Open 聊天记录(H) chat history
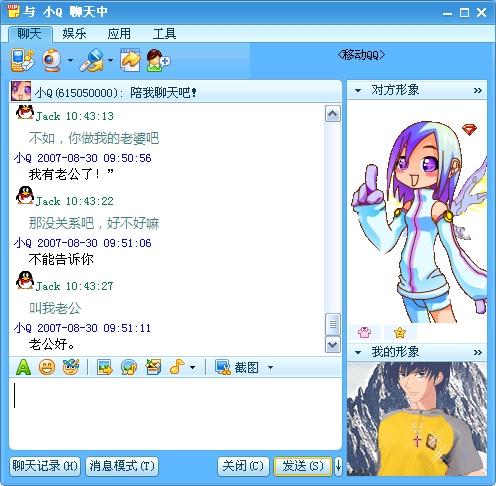 coord(45,466)
